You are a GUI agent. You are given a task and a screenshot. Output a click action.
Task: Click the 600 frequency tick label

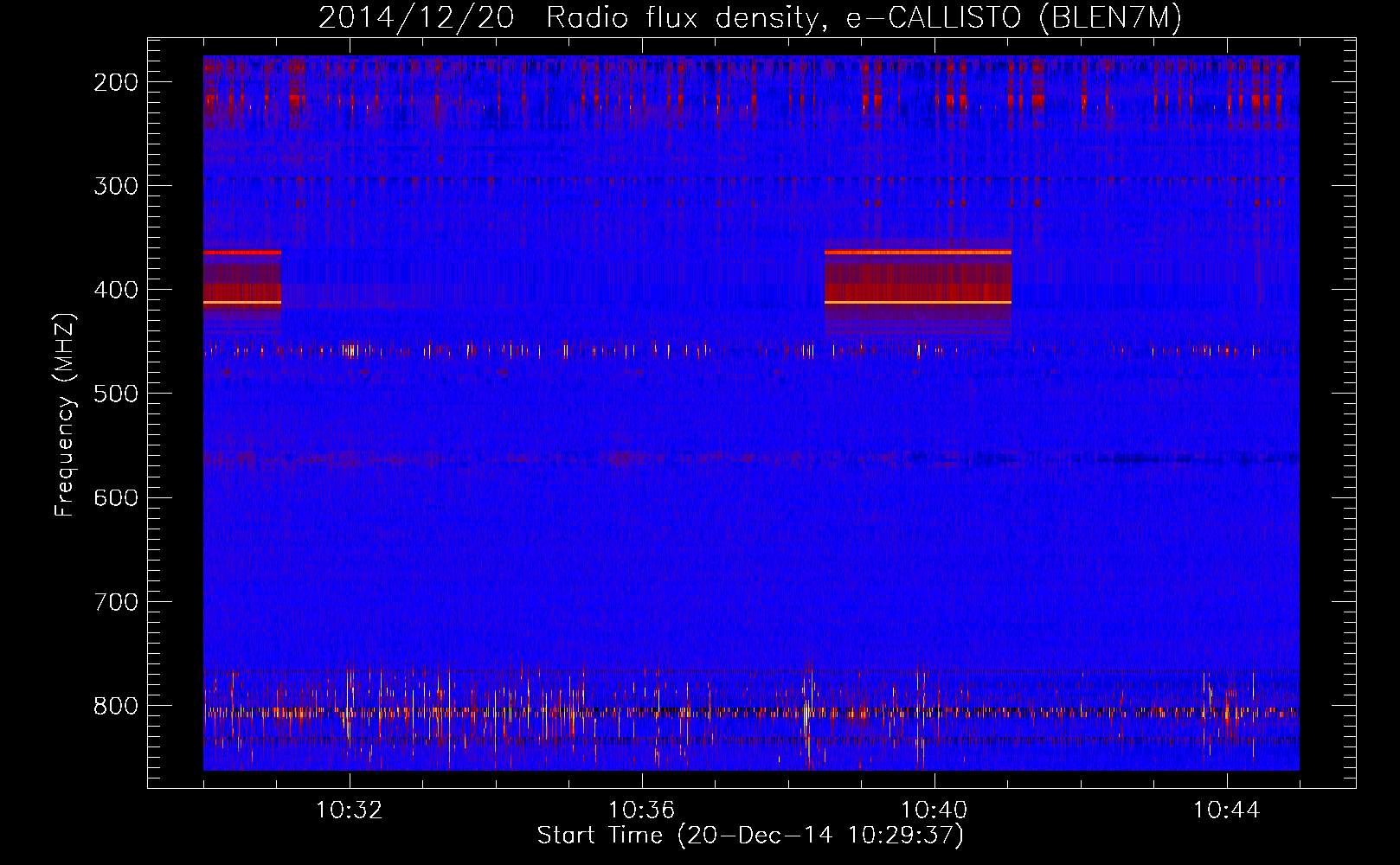coord(115,497)
